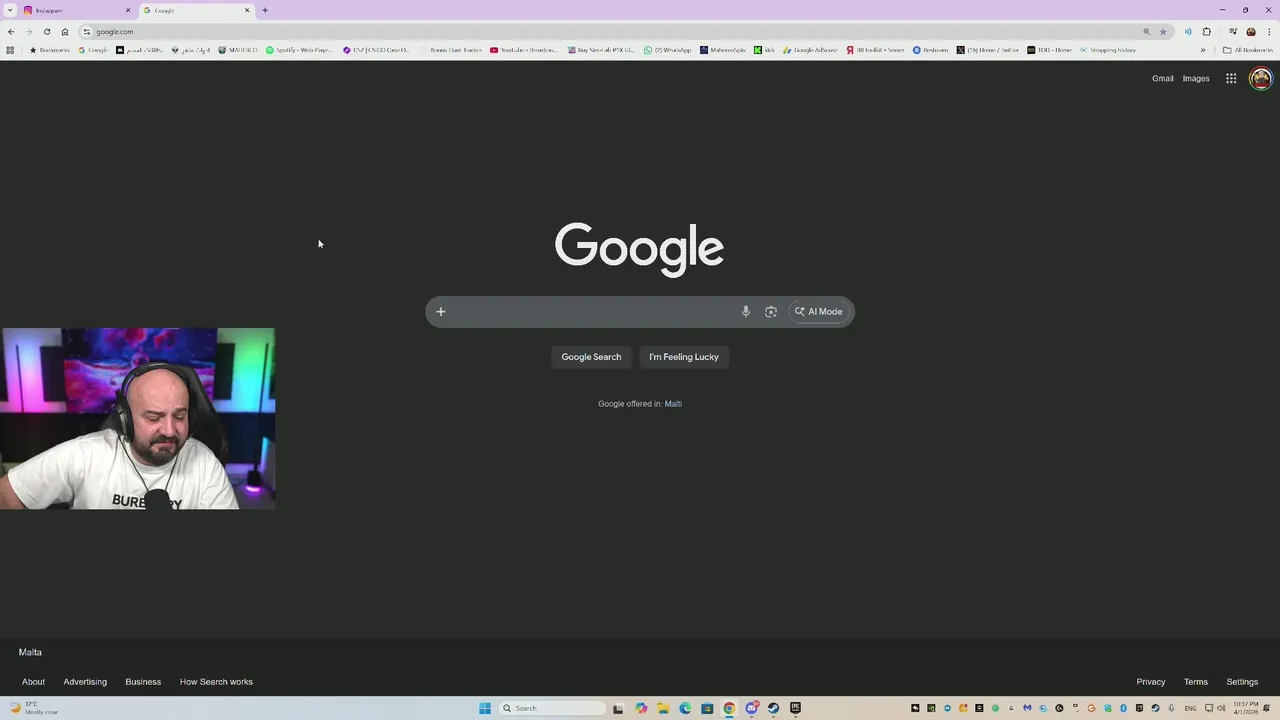Show more bookmarks chevron
This screenshot has height=720, width=1280.
pyautogui.click(x=1203, y=50)
